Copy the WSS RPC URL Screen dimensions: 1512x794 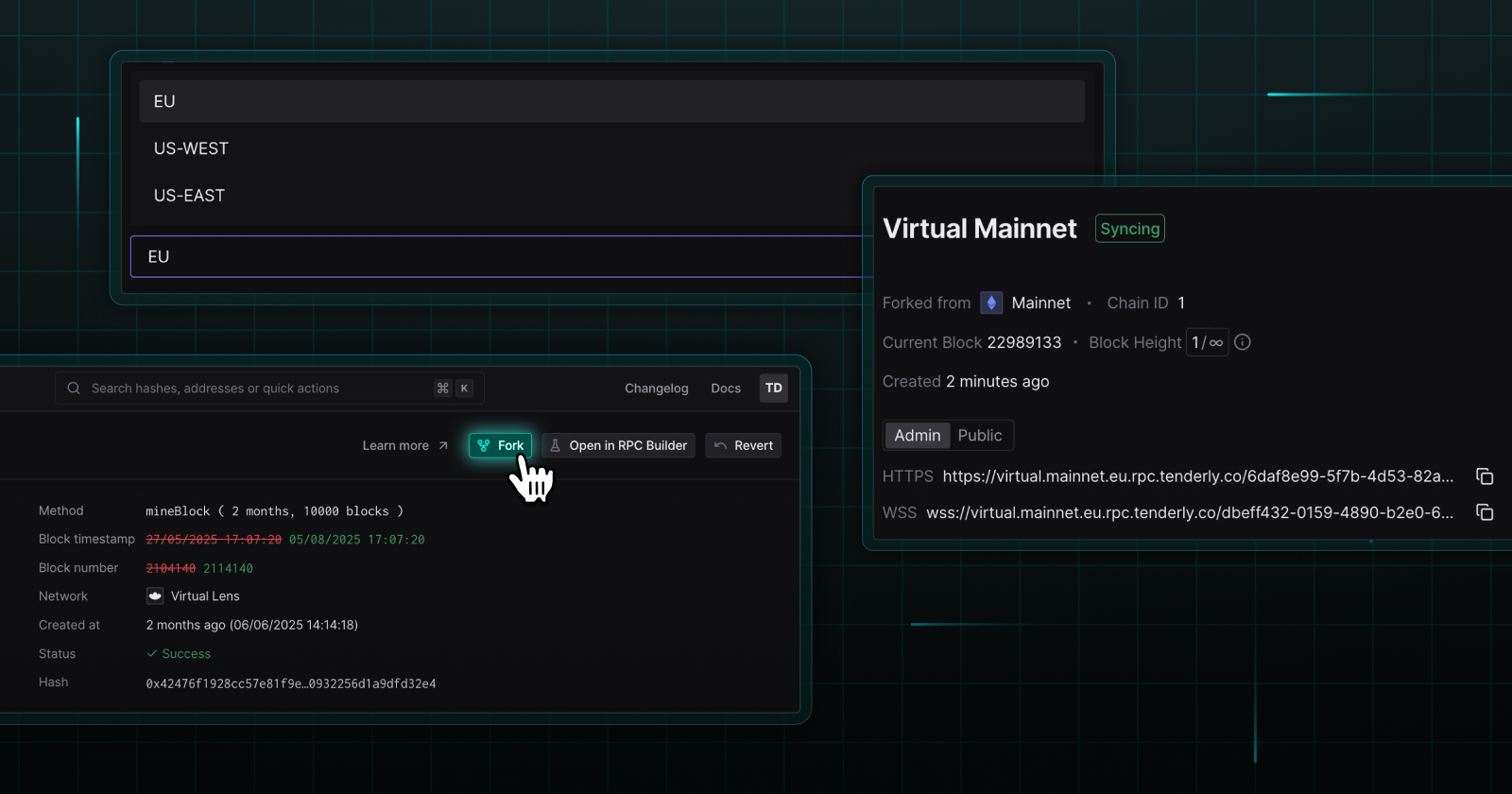(1485, 512)
